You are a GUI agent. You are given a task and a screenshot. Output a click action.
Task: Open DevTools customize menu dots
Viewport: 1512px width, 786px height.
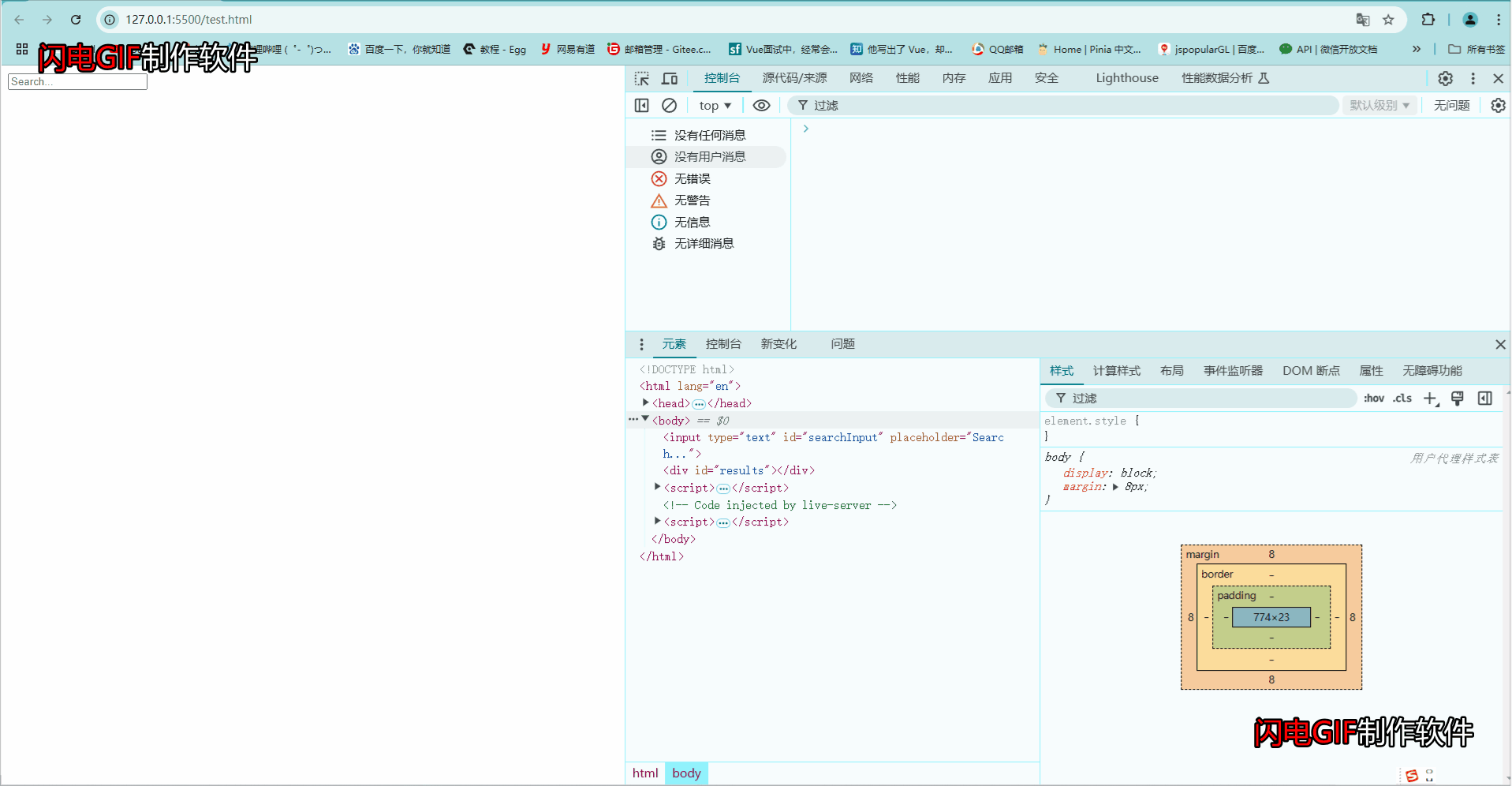pyautogui.click(x=1473, y=78)
